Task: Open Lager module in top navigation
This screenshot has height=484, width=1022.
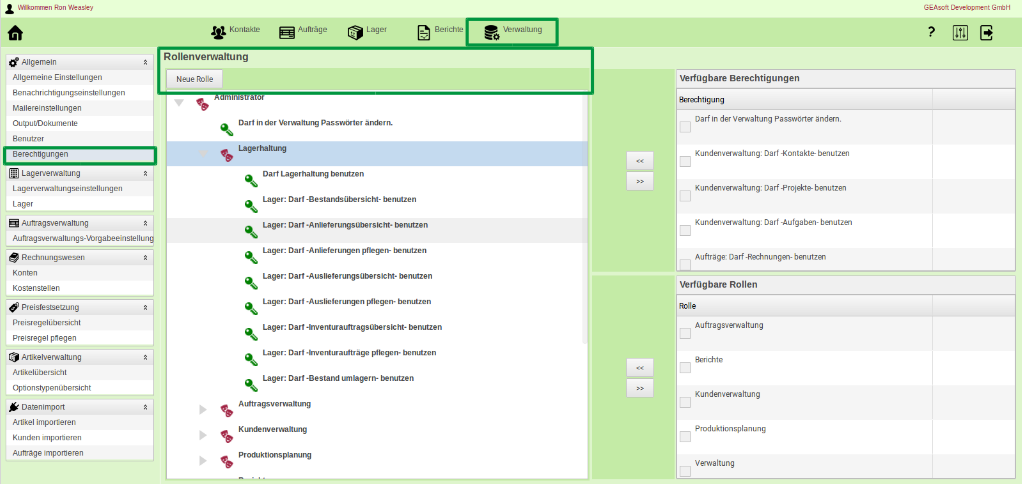Action: click(x=367, y=31)
